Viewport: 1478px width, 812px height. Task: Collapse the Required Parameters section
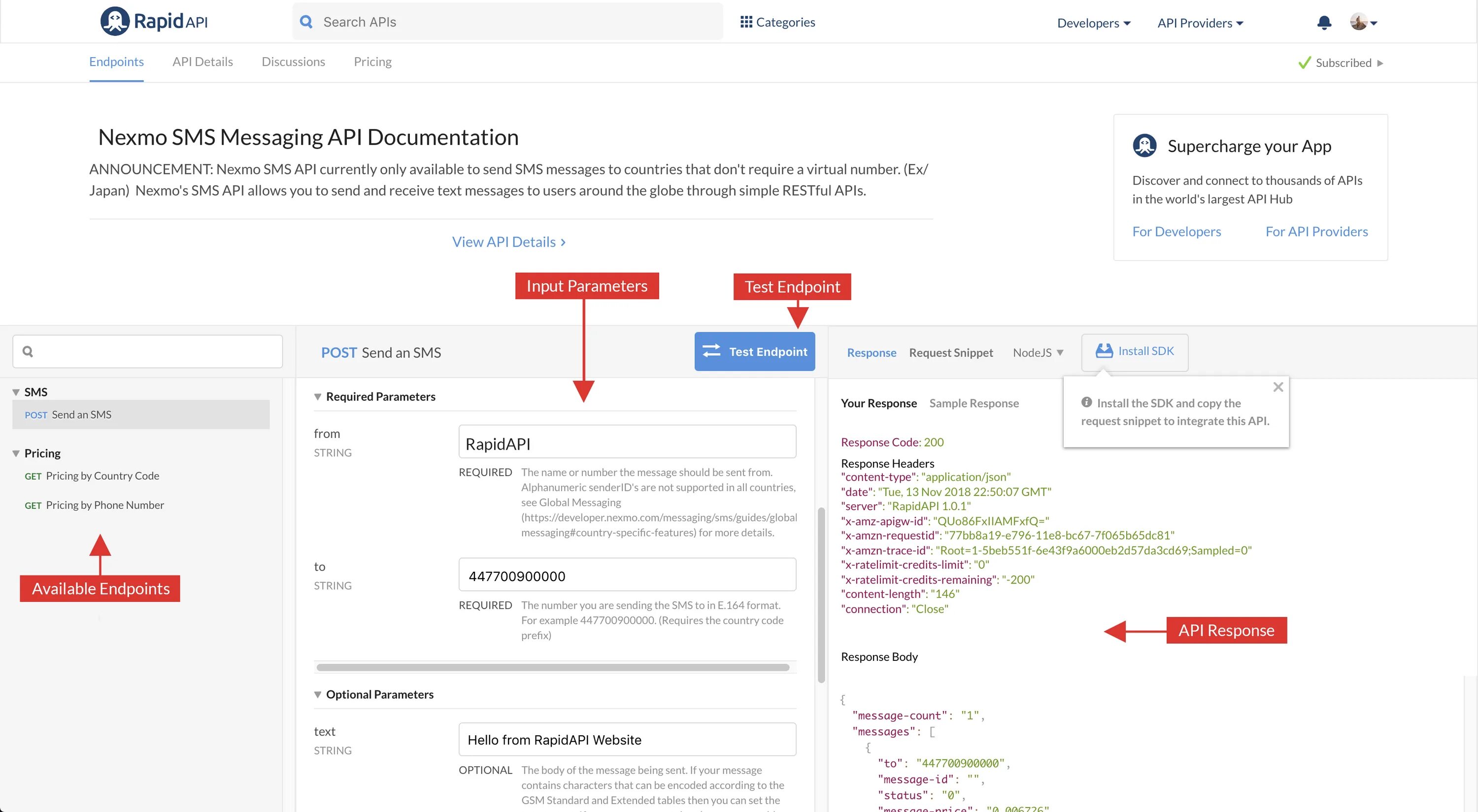click(x=317, y=397)
